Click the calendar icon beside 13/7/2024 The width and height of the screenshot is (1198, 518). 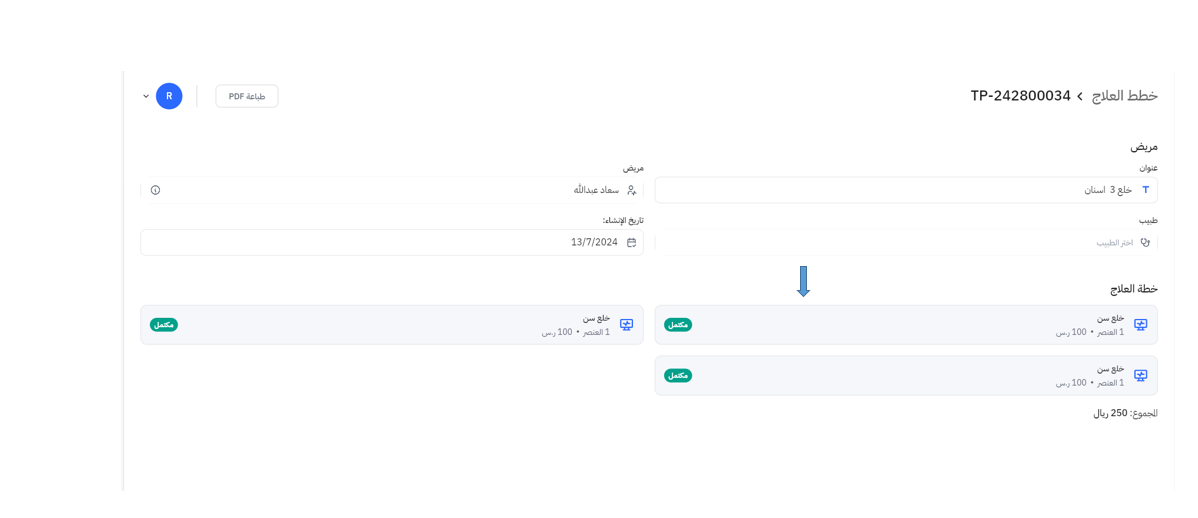click(x=631, y=243)
